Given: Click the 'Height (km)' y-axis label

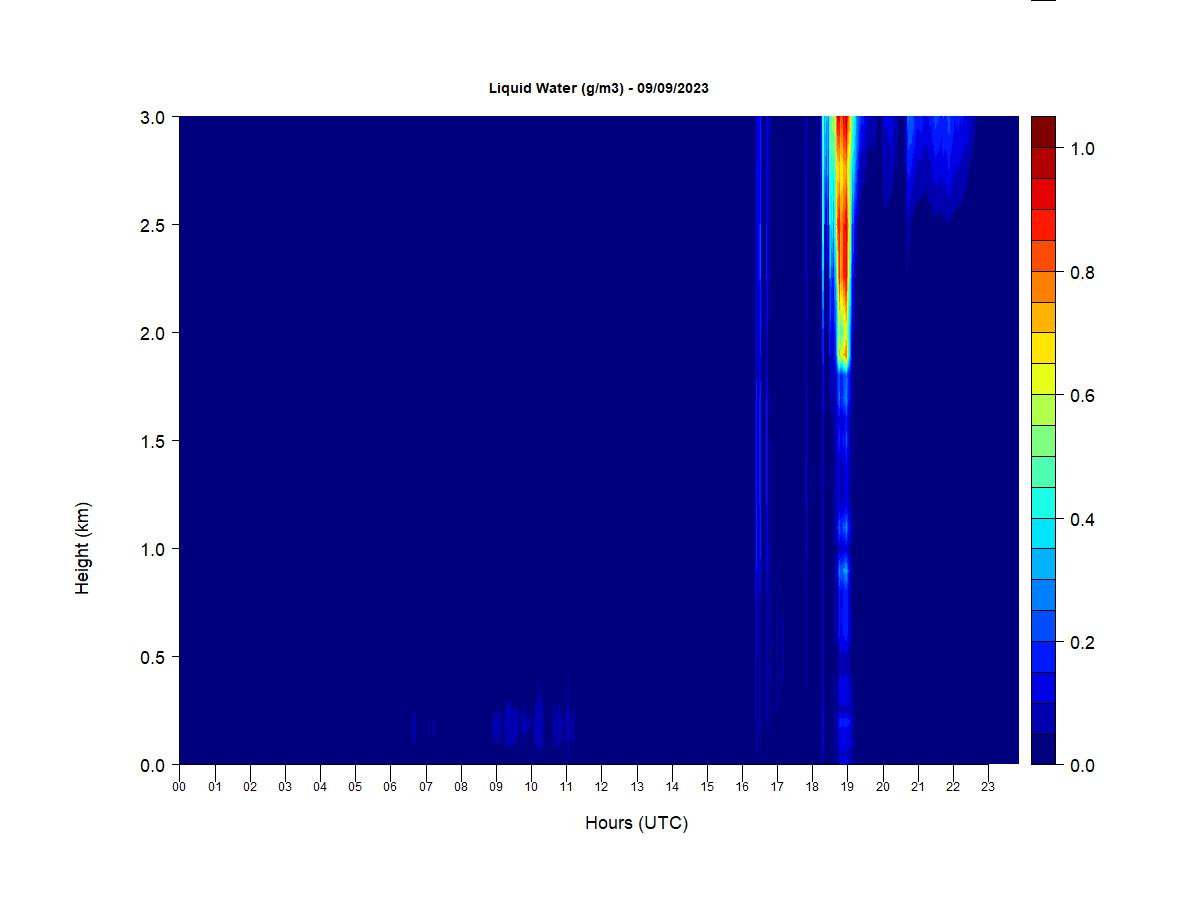Looking at the screenshot, I should pyautogui.click(x=82, y=548).
